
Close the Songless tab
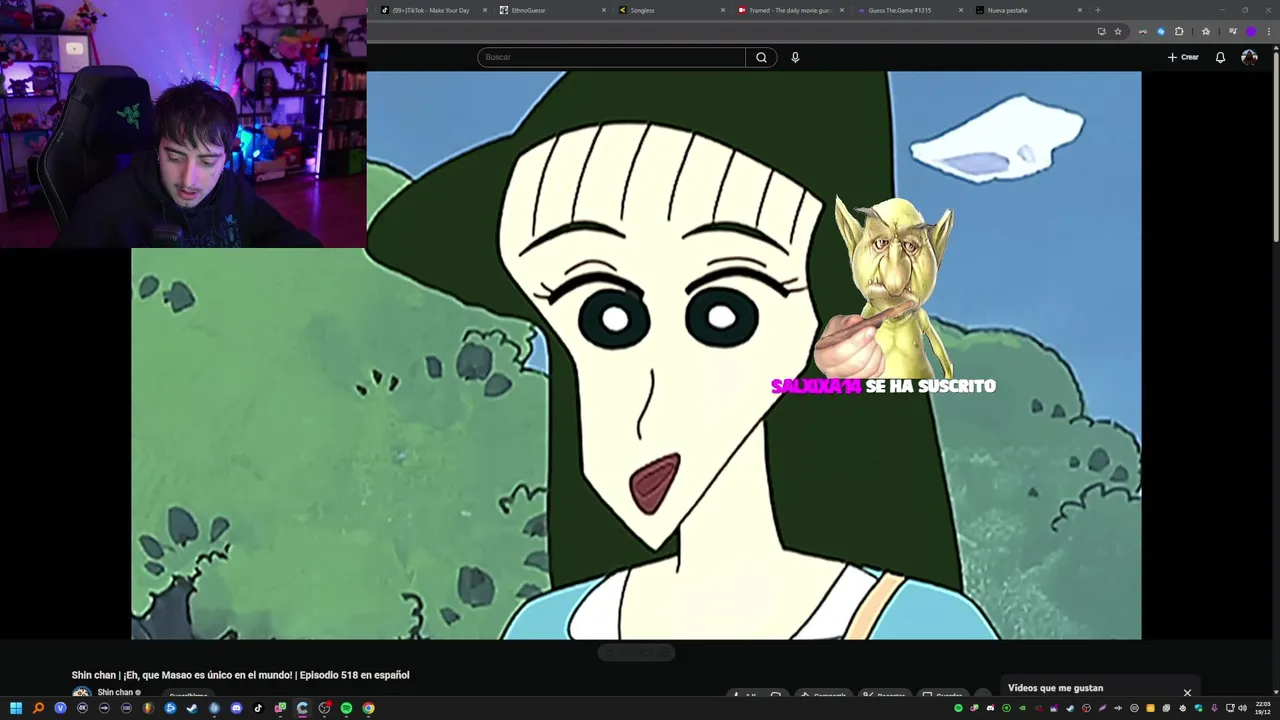tap(723, 10)
